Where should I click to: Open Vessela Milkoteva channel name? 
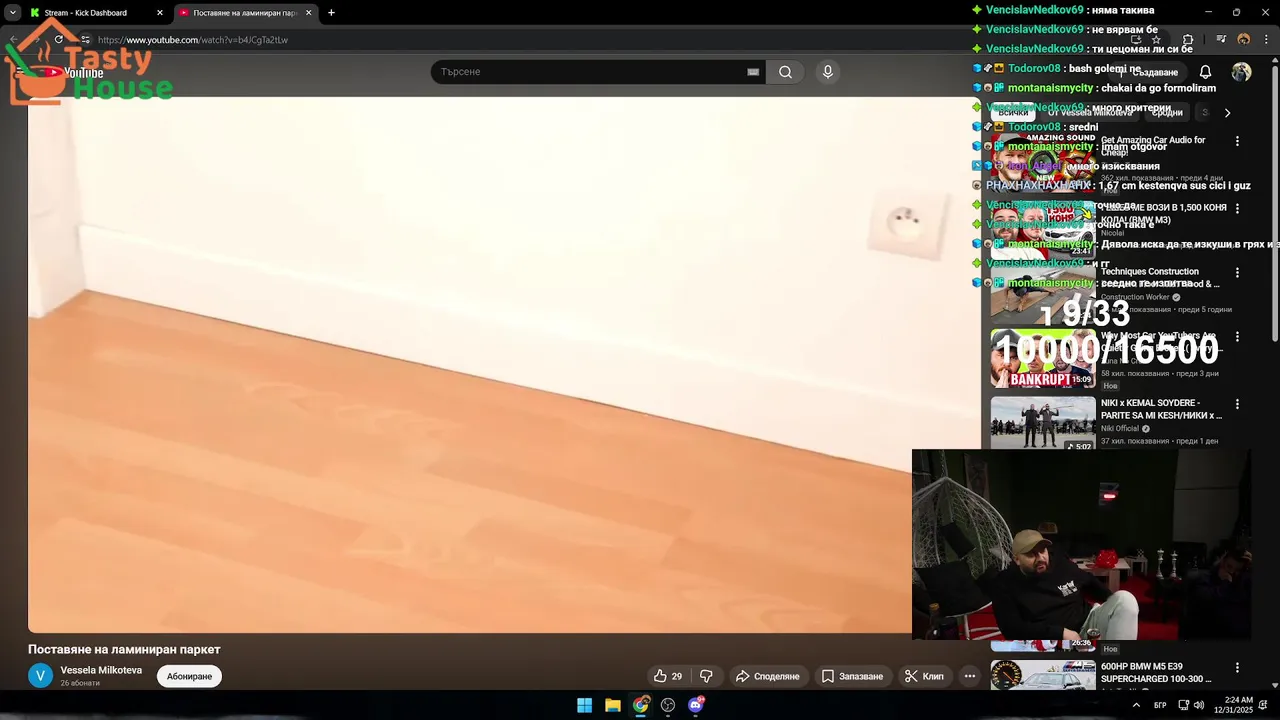pos(101,670)
